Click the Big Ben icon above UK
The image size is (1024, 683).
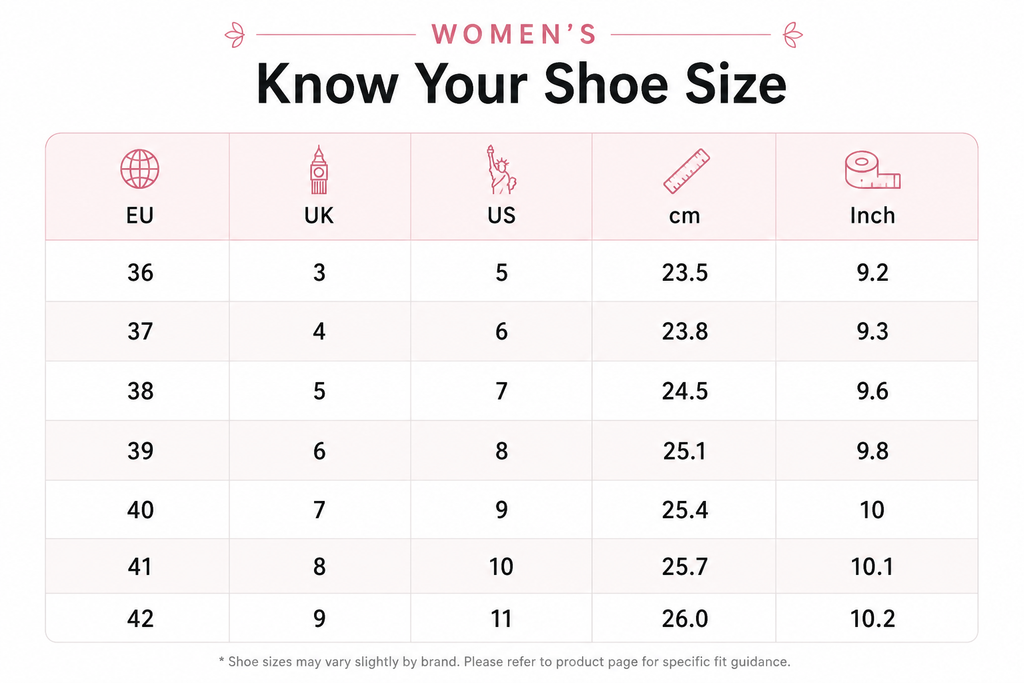point(319,170)
